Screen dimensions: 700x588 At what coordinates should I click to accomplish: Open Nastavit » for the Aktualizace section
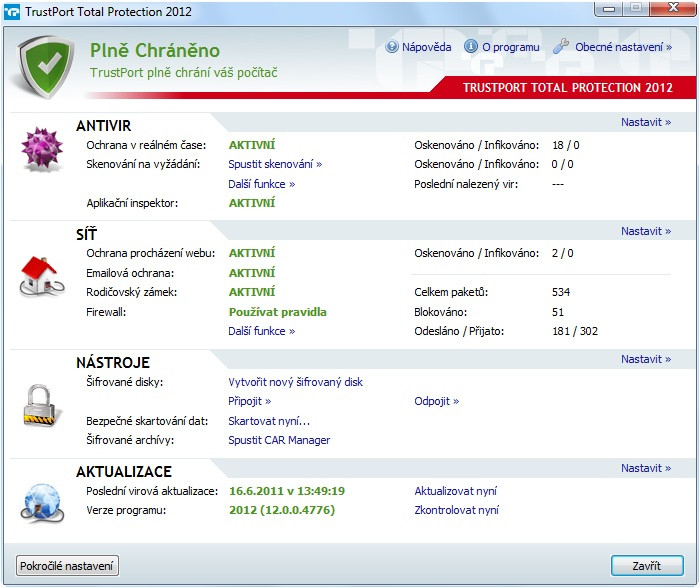[646, 468]
